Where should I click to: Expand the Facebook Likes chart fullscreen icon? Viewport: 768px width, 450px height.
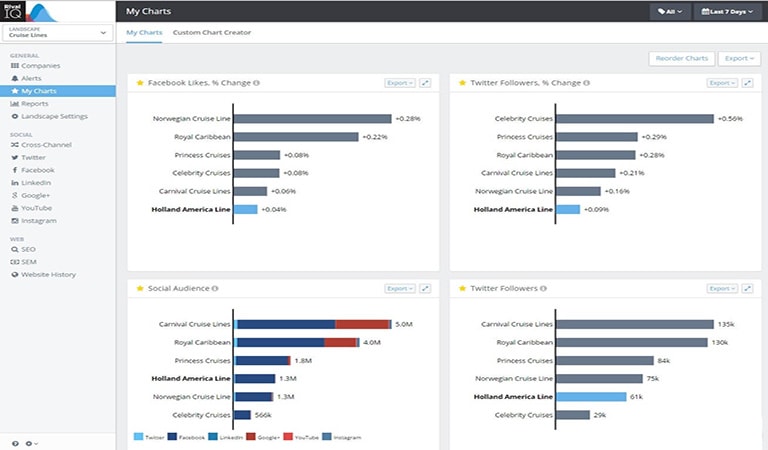(425, 83)
